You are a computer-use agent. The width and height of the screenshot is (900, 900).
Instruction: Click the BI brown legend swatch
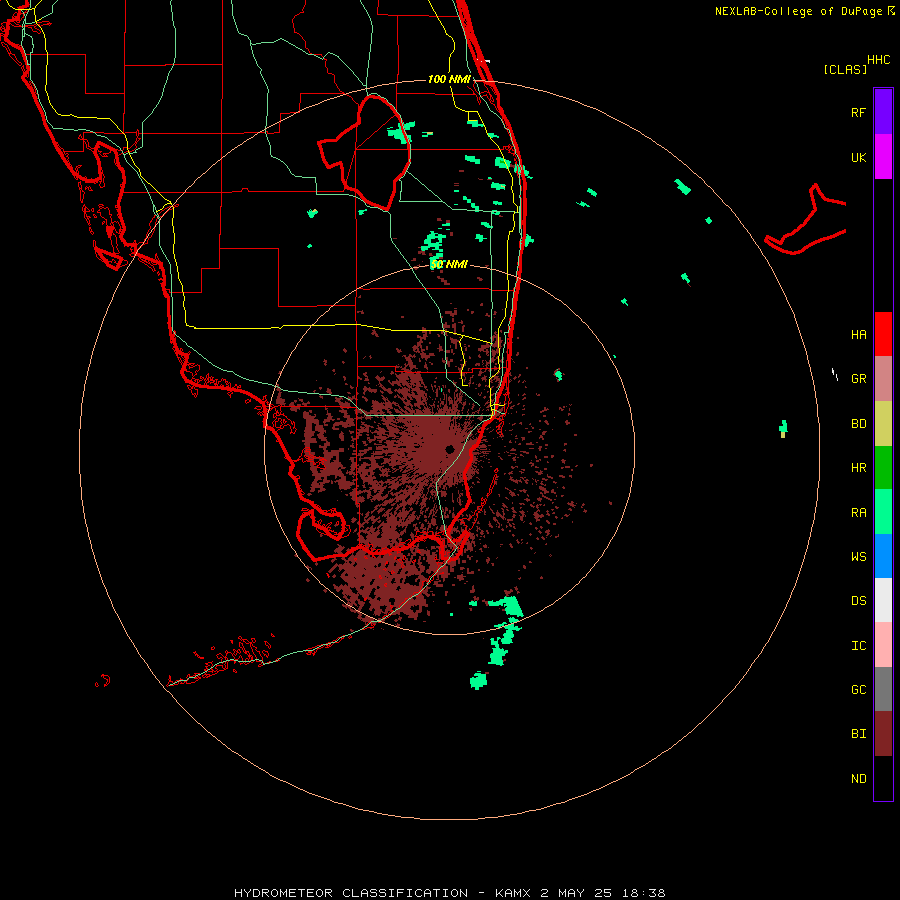883,734
